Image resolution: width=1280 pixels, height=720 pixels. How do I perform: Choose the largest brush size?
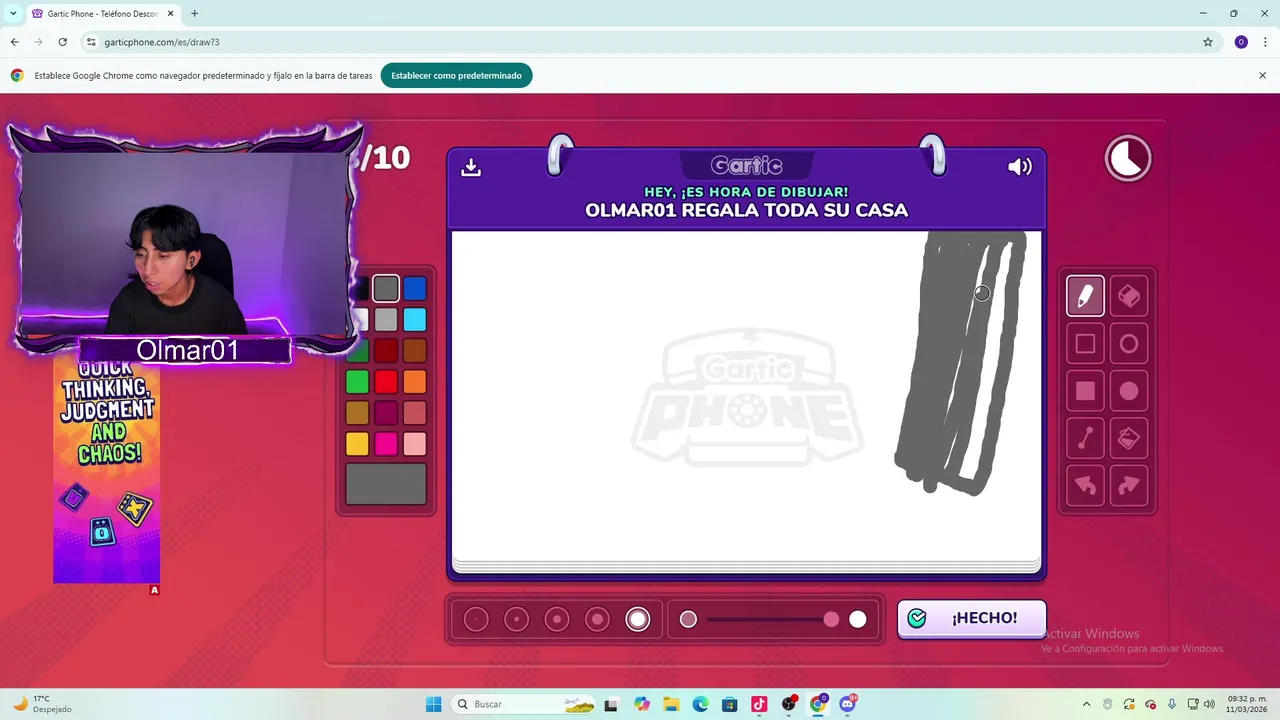tap(638, 620)
